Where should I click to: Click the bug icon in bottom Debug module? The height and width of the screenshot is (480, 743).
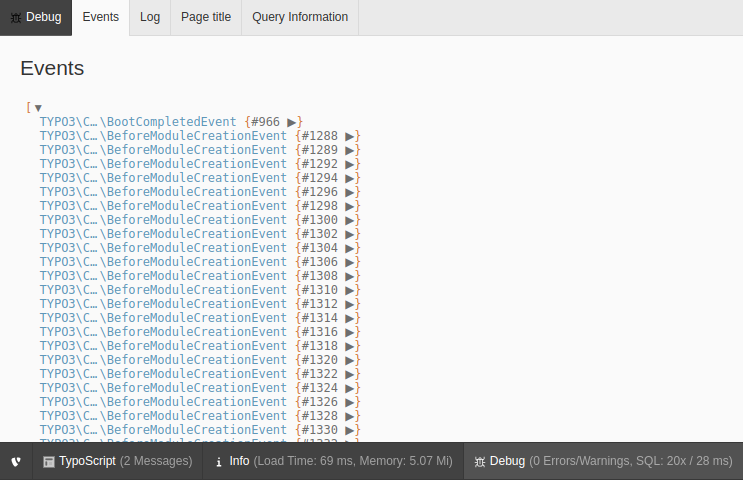(x=480, y=462)
